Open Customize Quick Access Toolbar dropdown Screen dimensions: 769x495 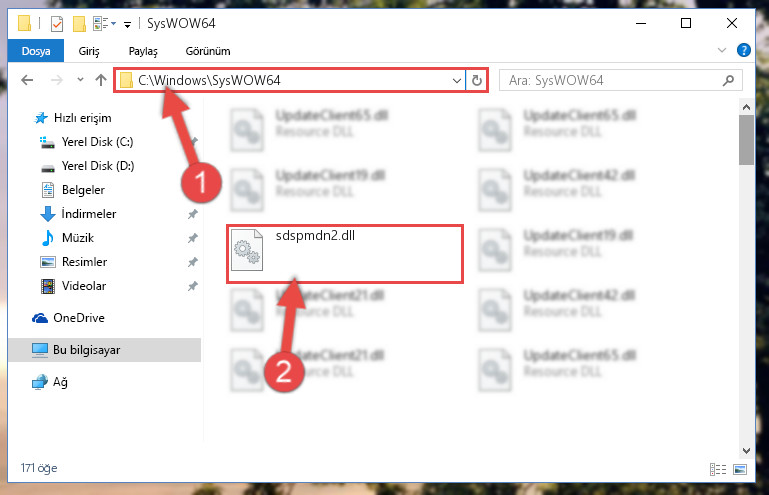point(127,24)
